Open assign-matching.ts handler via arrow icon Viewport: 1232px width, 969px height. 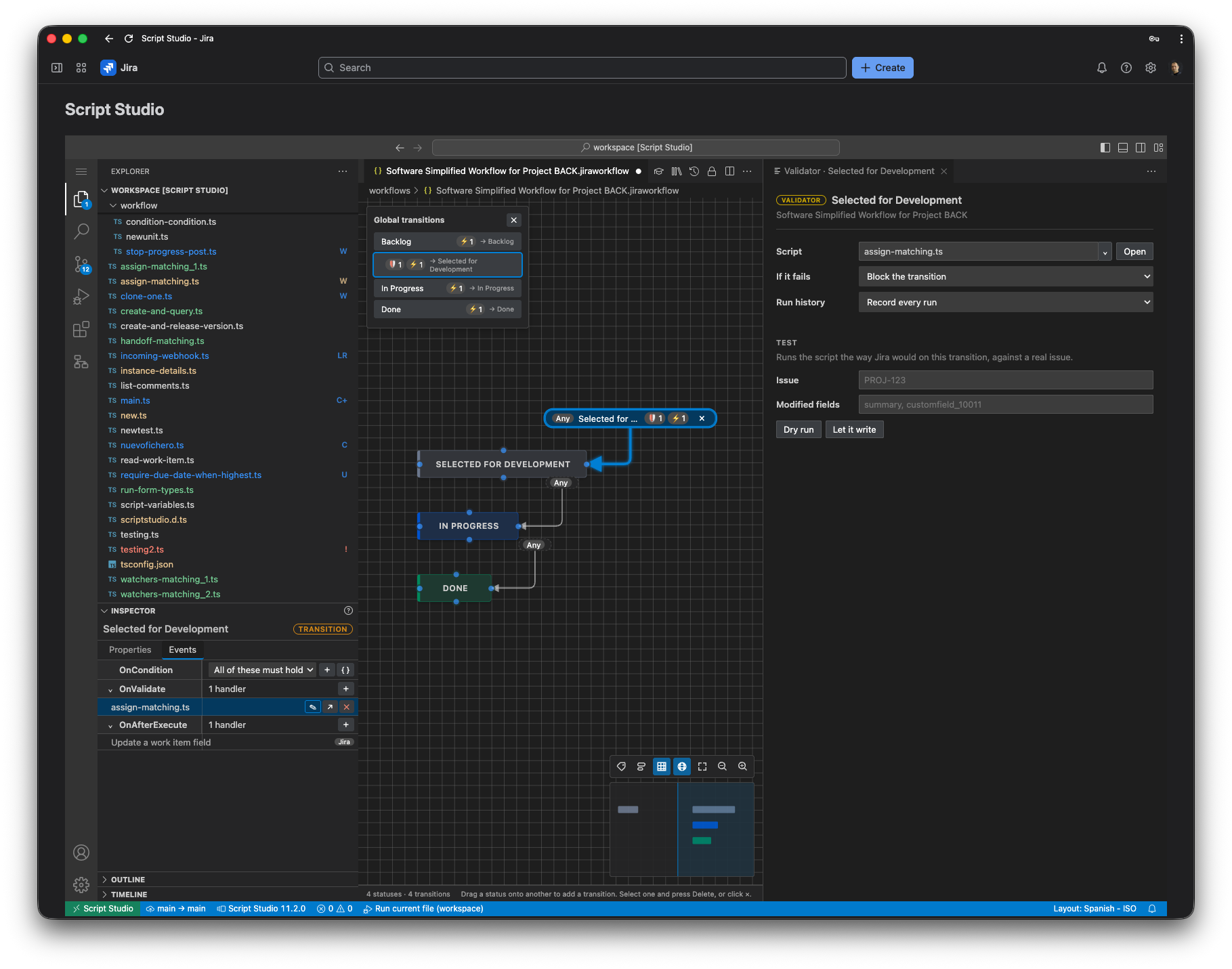coord(330,707)
